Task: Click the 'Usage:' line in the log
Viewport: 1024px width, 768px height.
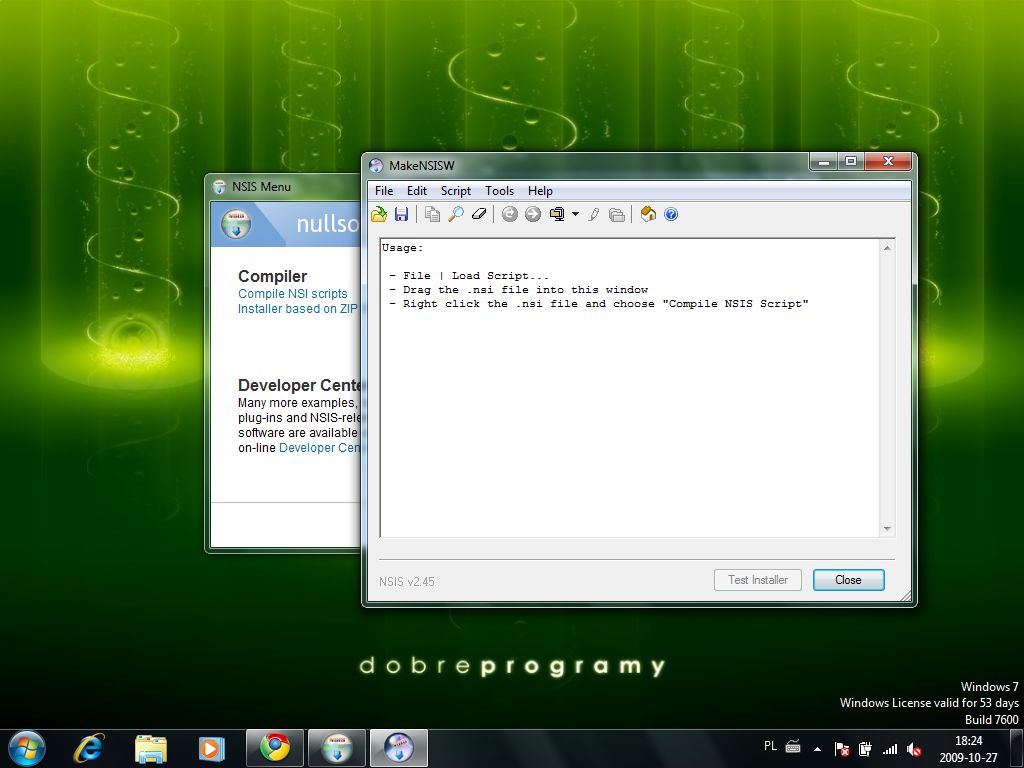Action: 402,248
